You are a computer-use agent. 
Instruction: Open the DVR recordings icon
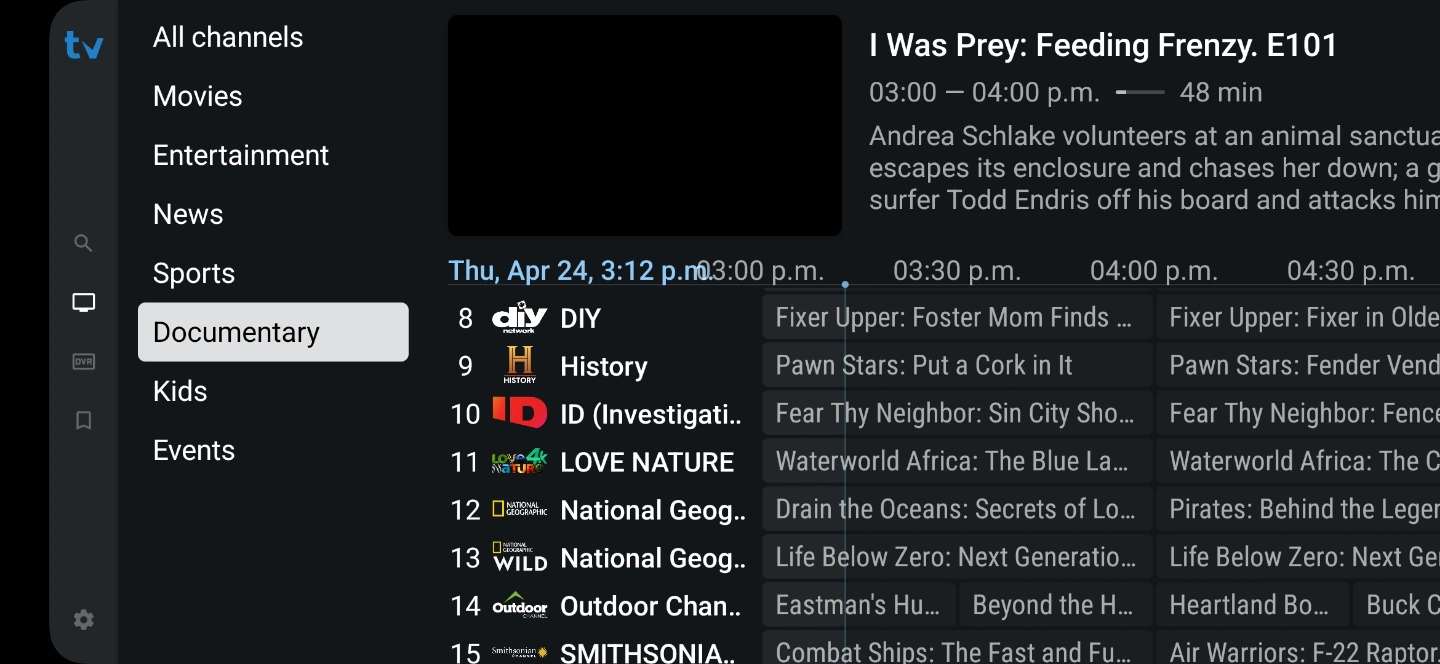(84, 361)
